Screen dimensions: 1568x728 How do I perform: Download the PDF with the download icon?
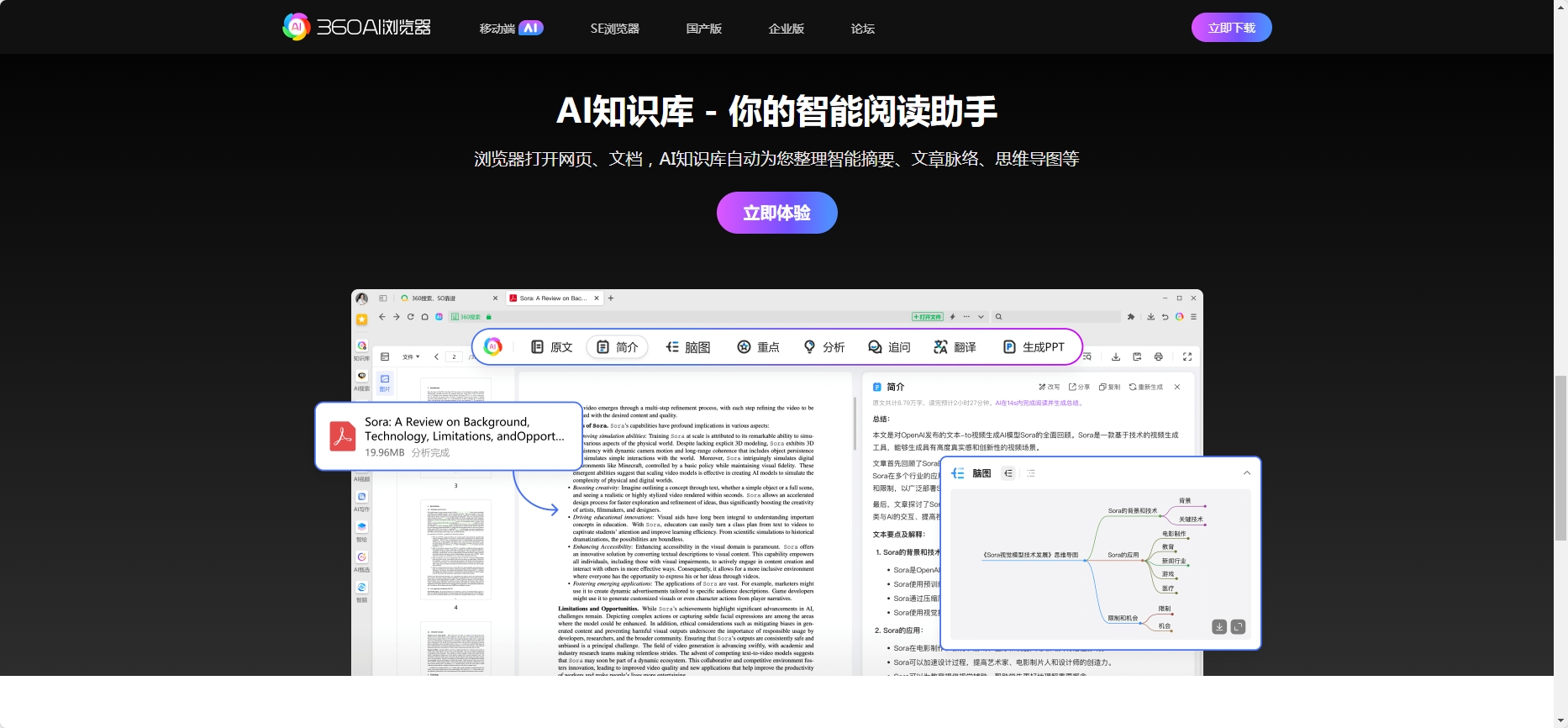pyautogui.click(x=1116, y=357)
